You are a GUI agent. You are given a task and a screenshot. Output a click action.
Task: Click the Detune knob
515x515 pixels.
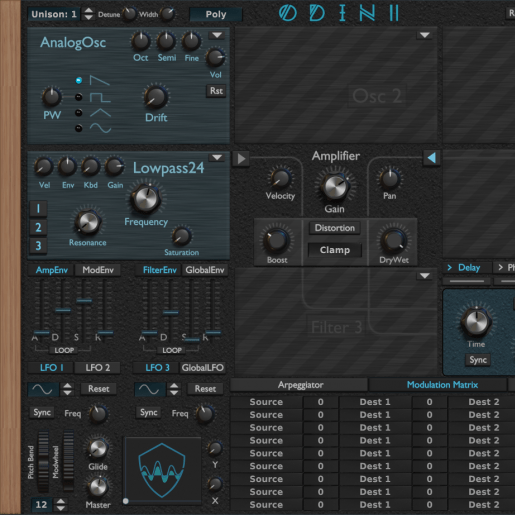coord(129,14)
